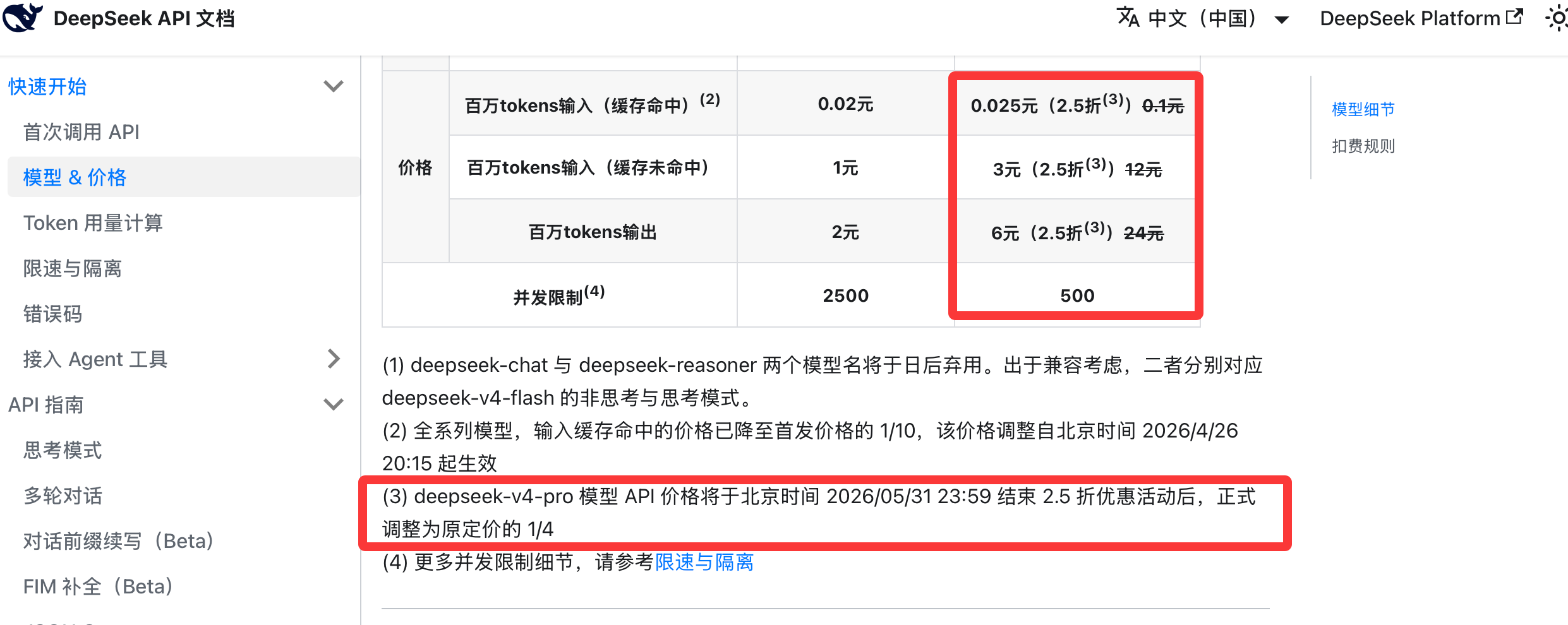The height and width of the screenshot is (625, 1568).
Task: Open 错误码 page
Action: coord(53,314)
